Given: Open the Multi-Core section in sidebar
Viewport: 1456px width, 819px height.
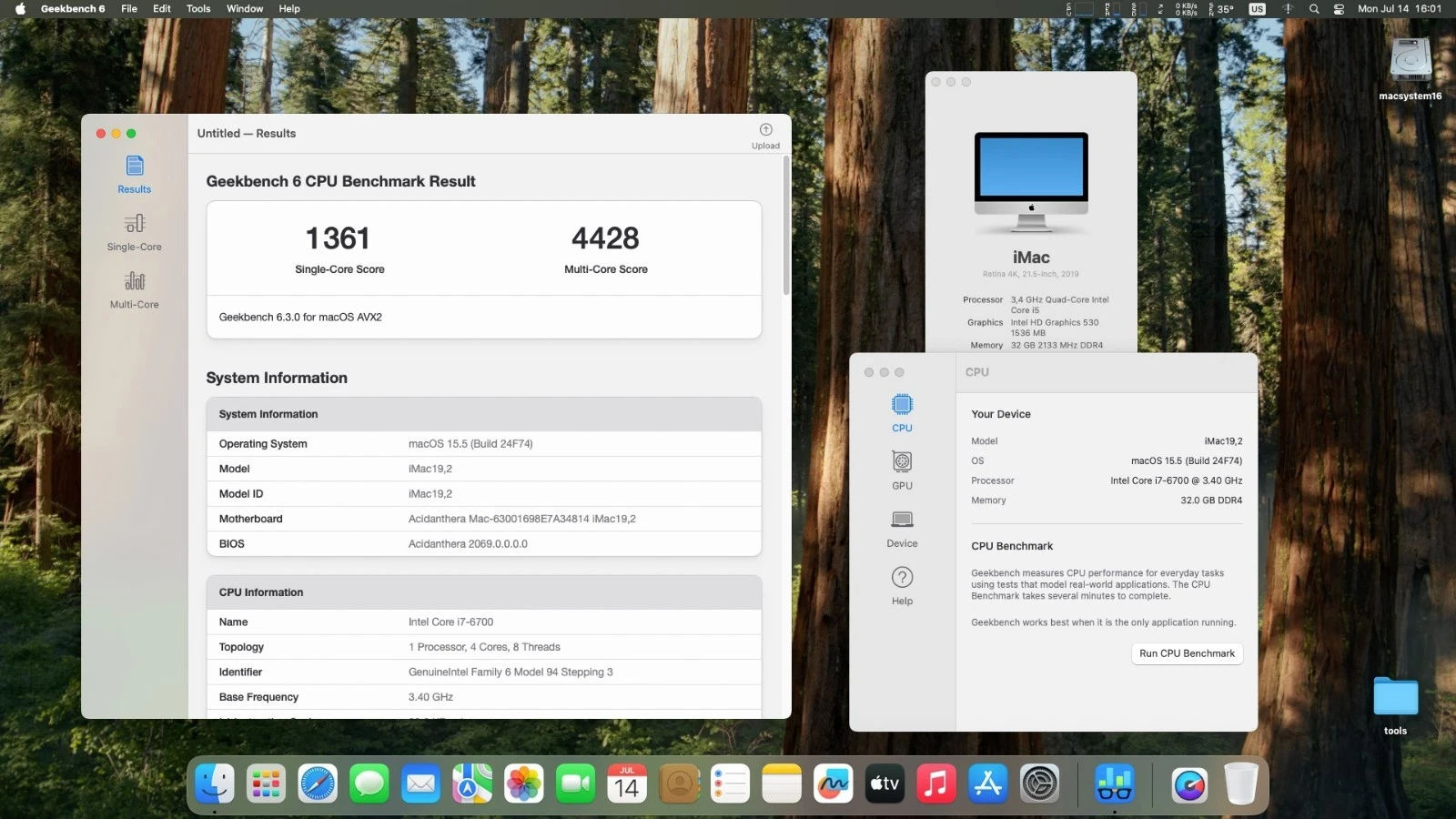Looking at the screenshot, I should (x=135, y=290).
